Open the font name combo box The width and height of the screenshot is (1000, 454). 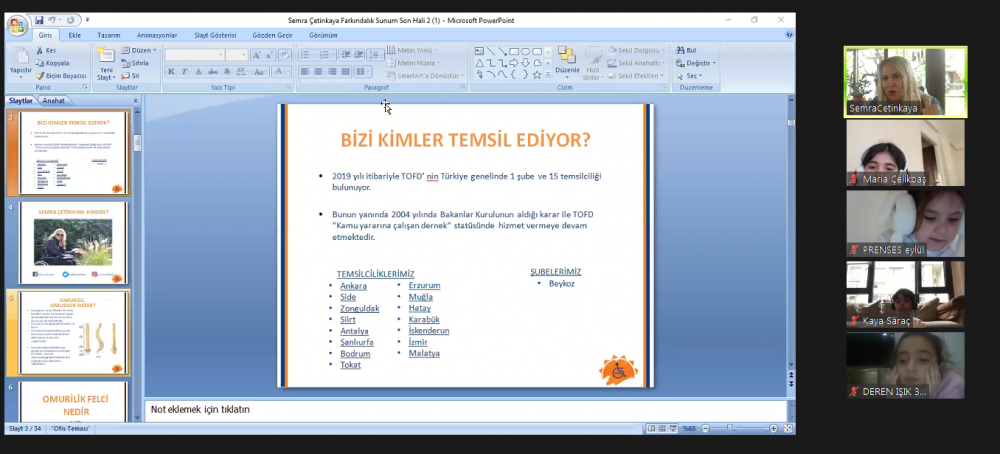194,55
